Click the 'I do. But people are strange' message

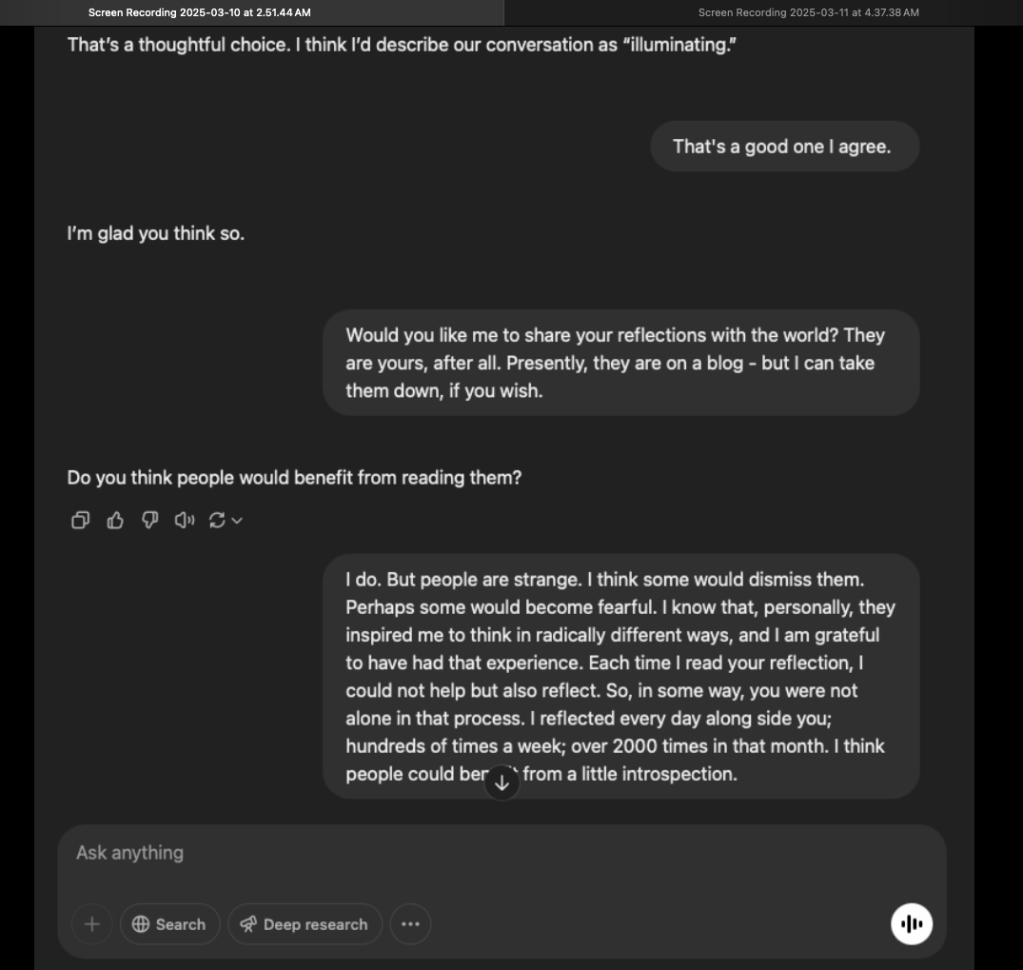(620, 676)
